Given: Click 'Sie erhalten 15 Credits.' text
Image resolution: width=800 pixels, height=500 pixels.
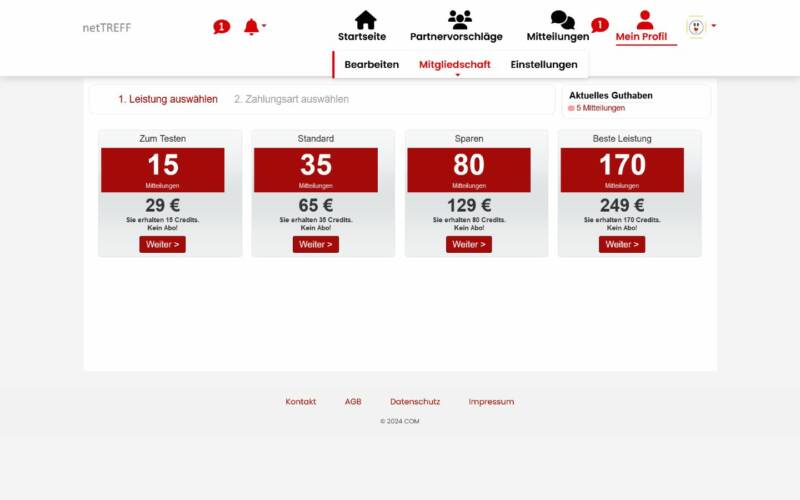Looking at the screenshot, I should (163, 220).
